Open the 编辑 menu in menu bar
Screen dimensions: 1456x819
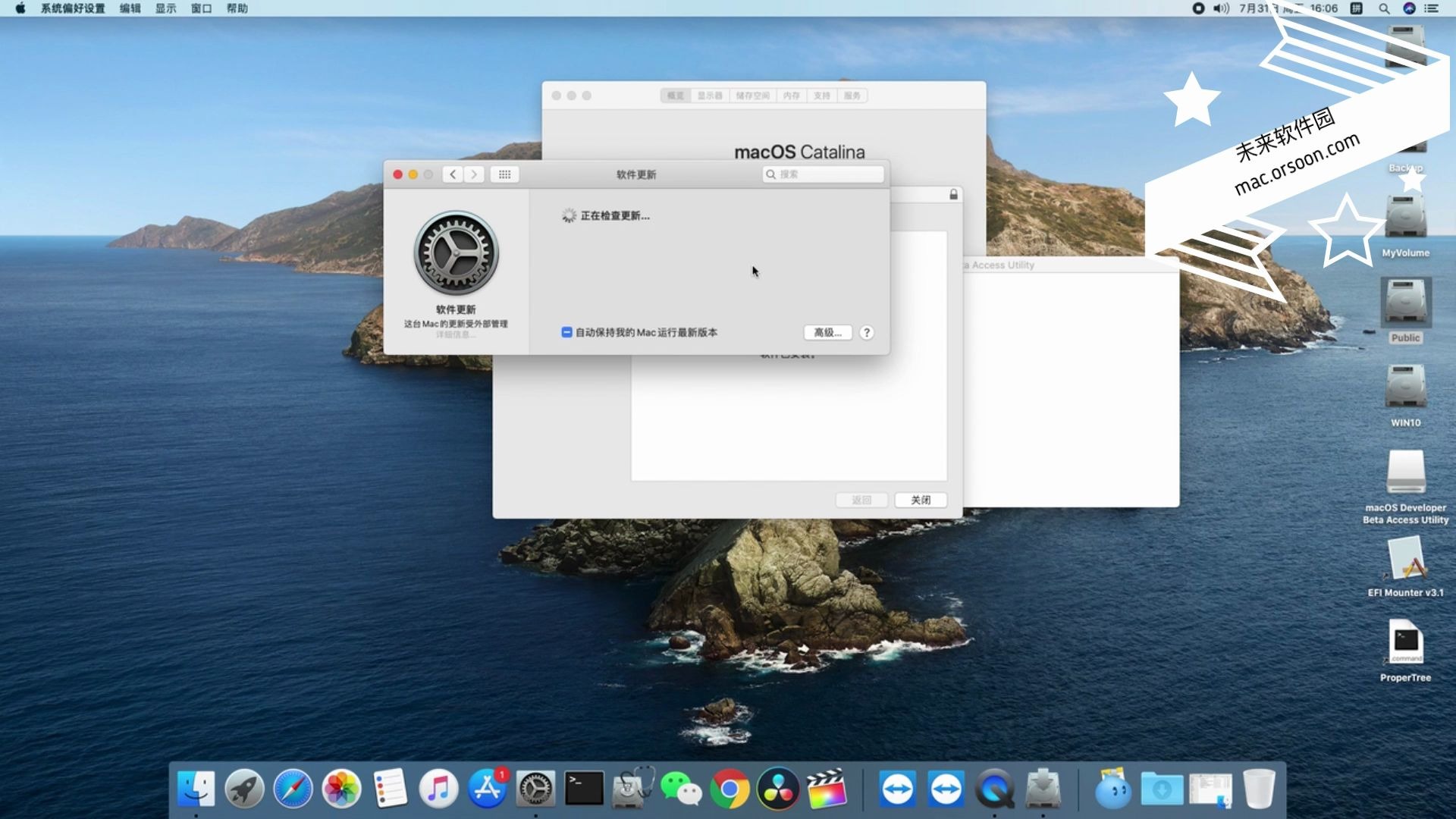[130, 8]
